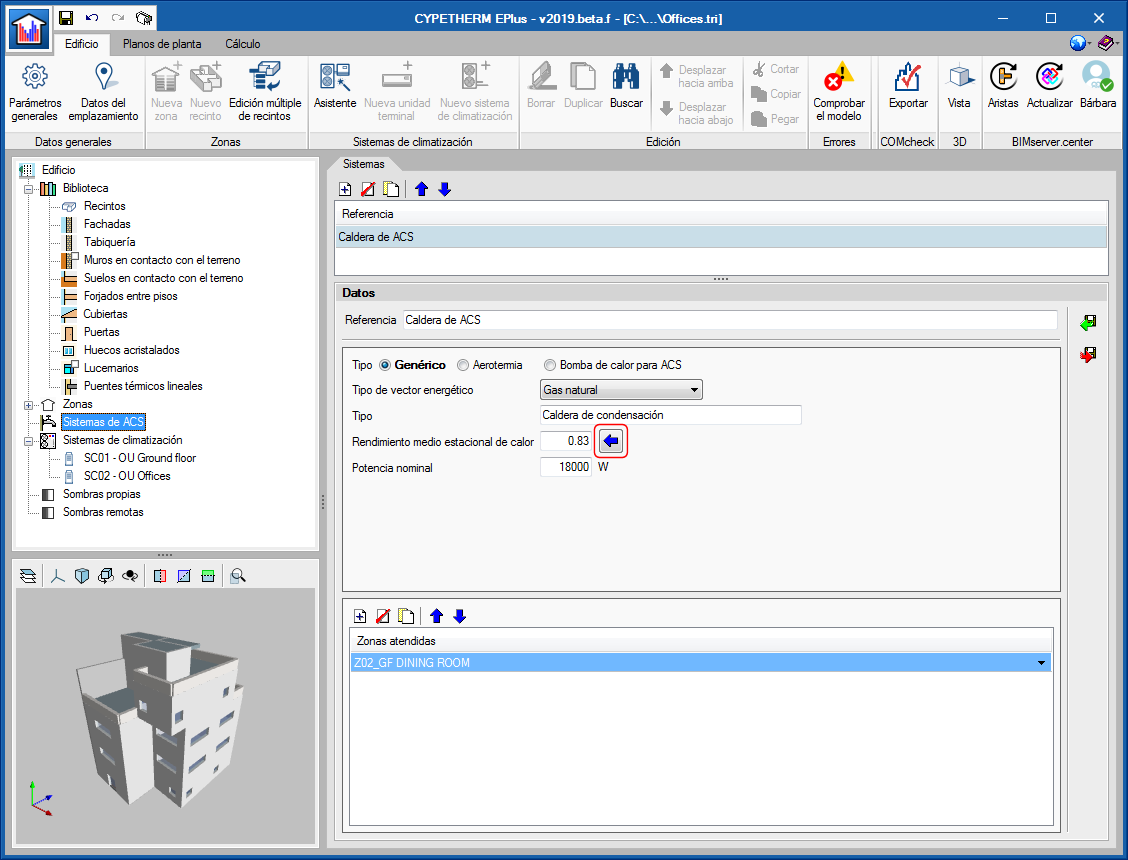Click the CYPETHERM house application logo

tap(29, 30)
